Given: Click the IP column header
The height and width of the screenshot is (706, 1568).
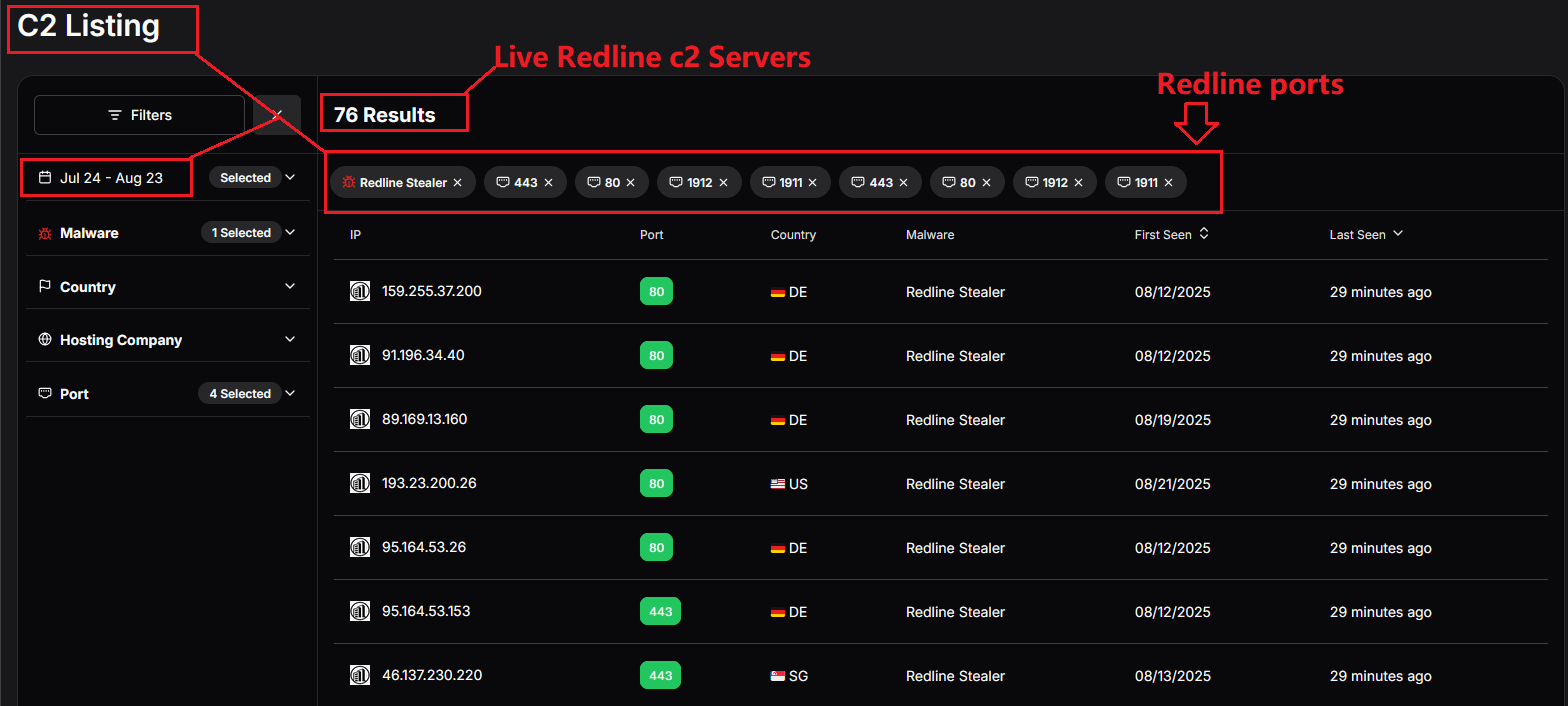Looking at the screenshot, I should pyautogui.click(x=355, y=235).
